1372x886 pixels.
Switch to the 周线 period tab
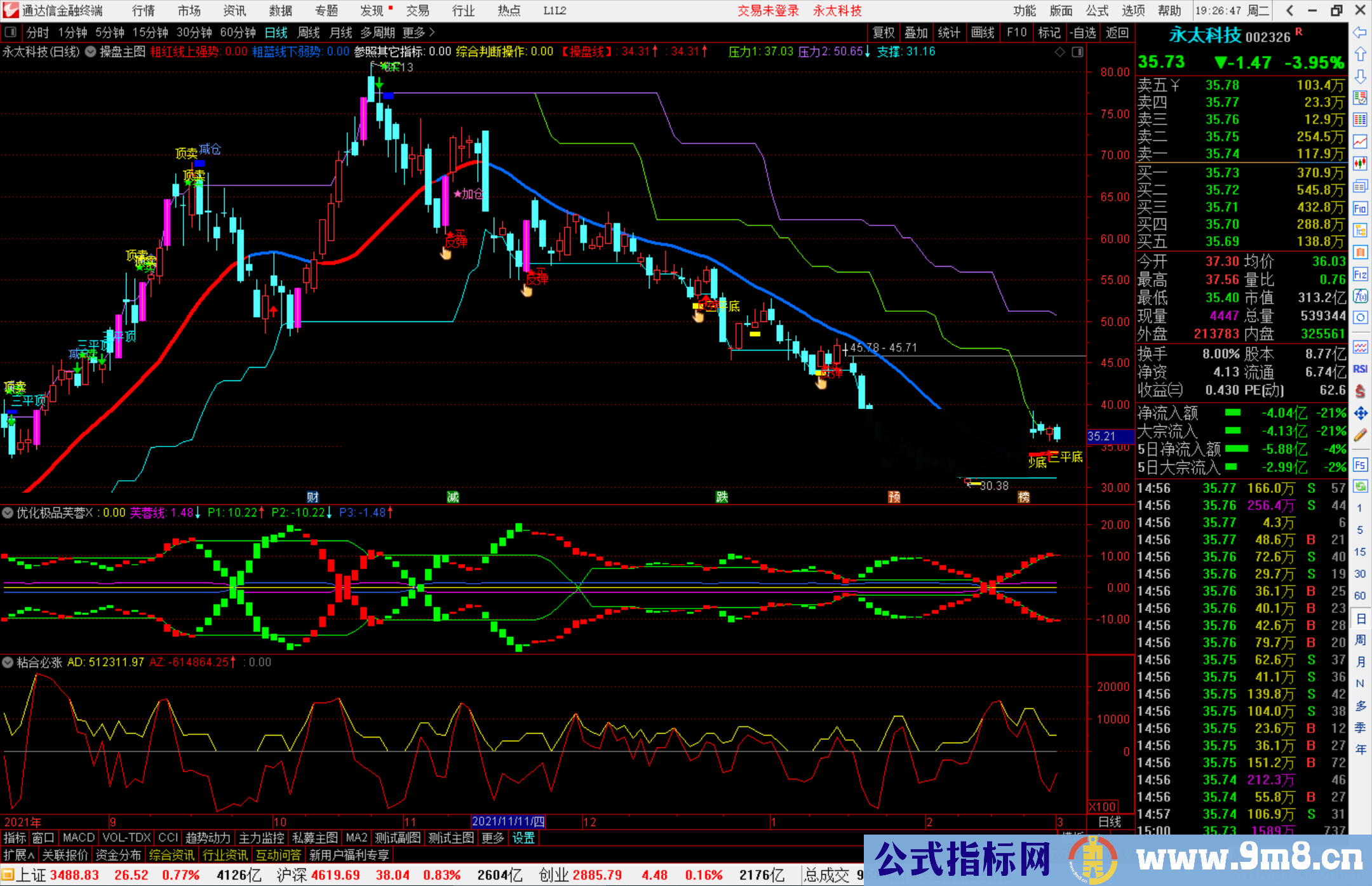click(309, 32)
